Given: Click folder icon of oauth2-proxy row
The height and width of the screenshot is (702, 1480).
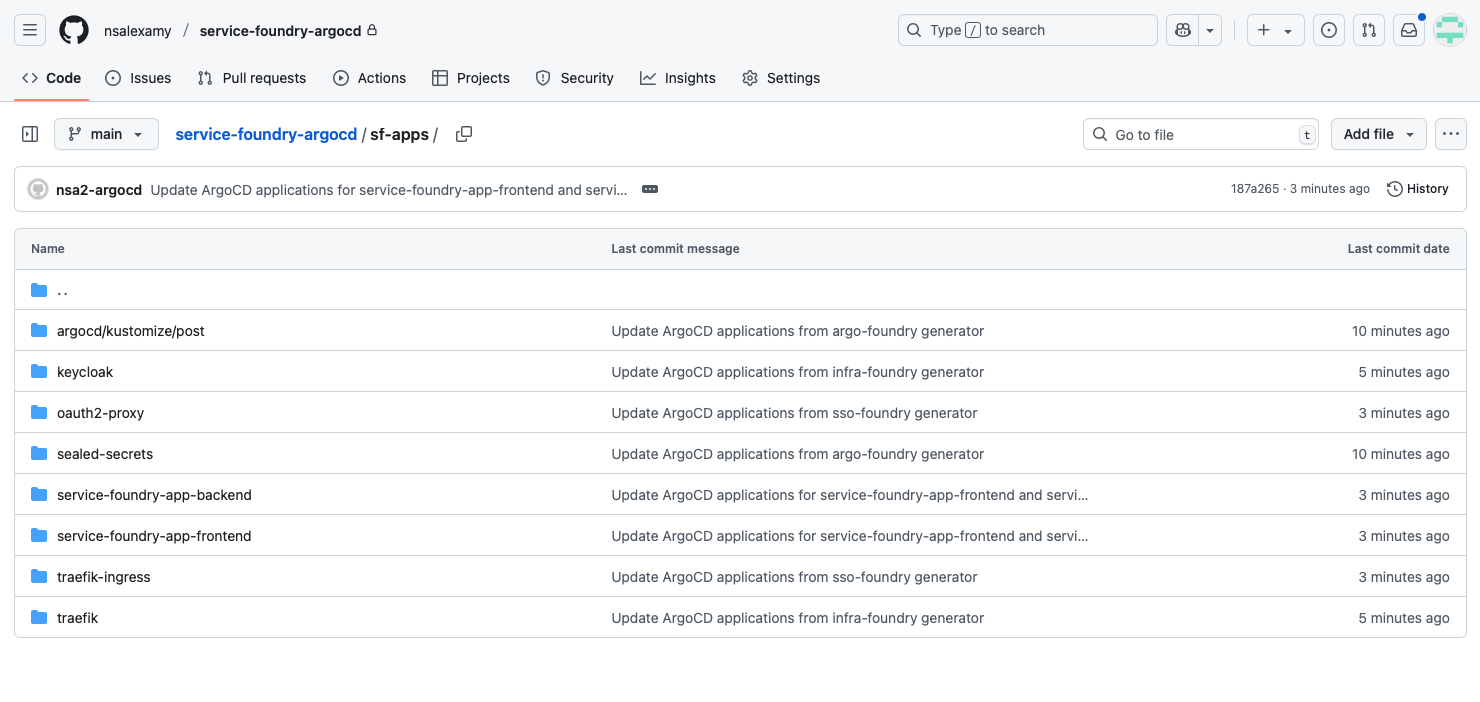Looking at the screenshot, I should tap(39, 413).
